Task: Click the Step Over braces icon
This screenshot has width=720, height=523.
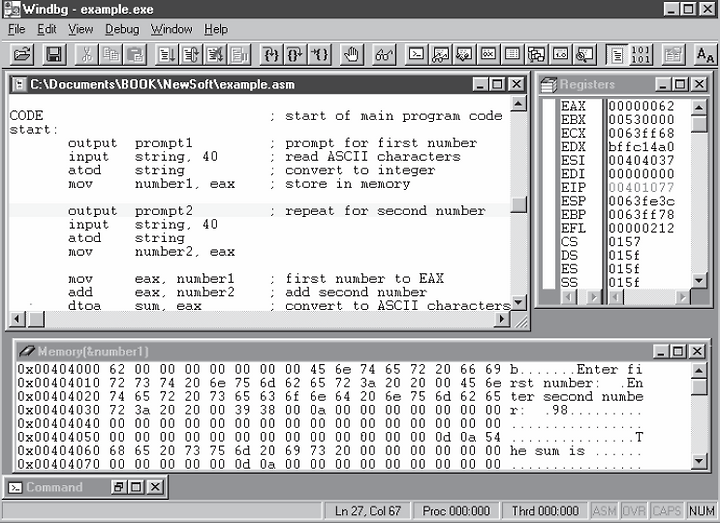Action: (296, 55)
